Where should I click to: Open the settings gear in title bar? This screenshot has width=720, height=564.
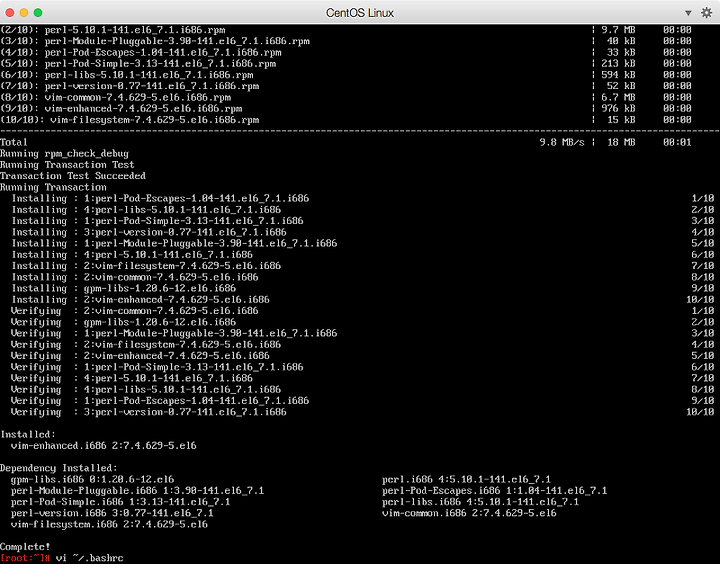click(x=706, y=13)
